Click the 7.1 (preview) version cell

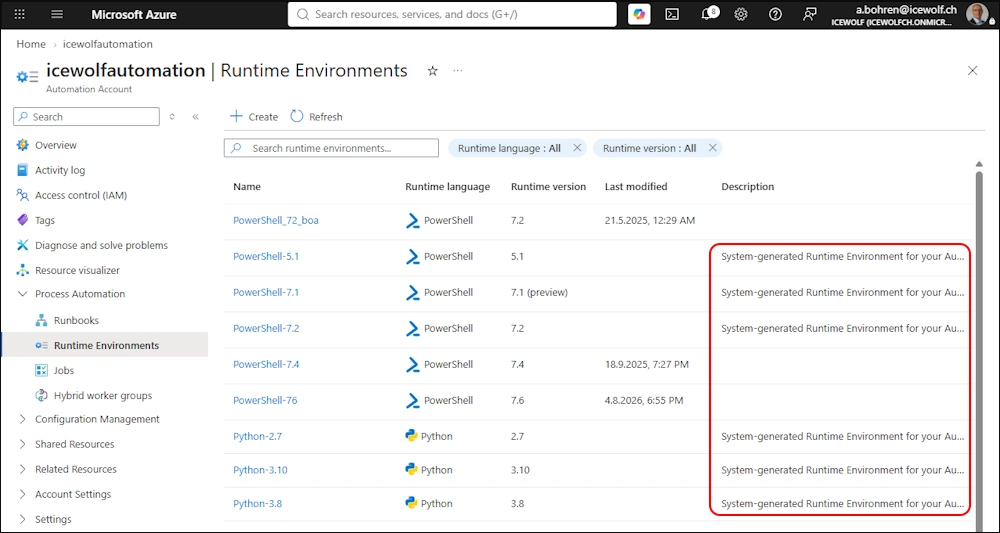pyautogui.click(x=539, y=292)
